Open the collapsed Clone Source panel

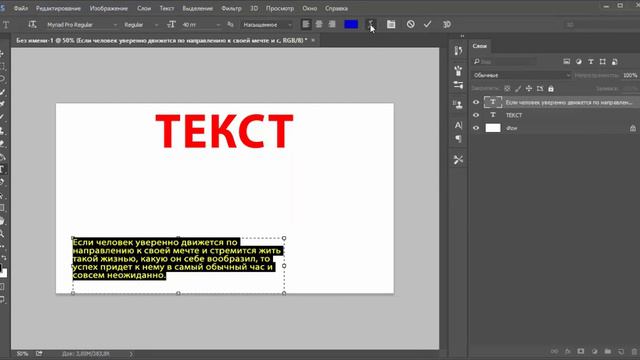pos(458,104)
